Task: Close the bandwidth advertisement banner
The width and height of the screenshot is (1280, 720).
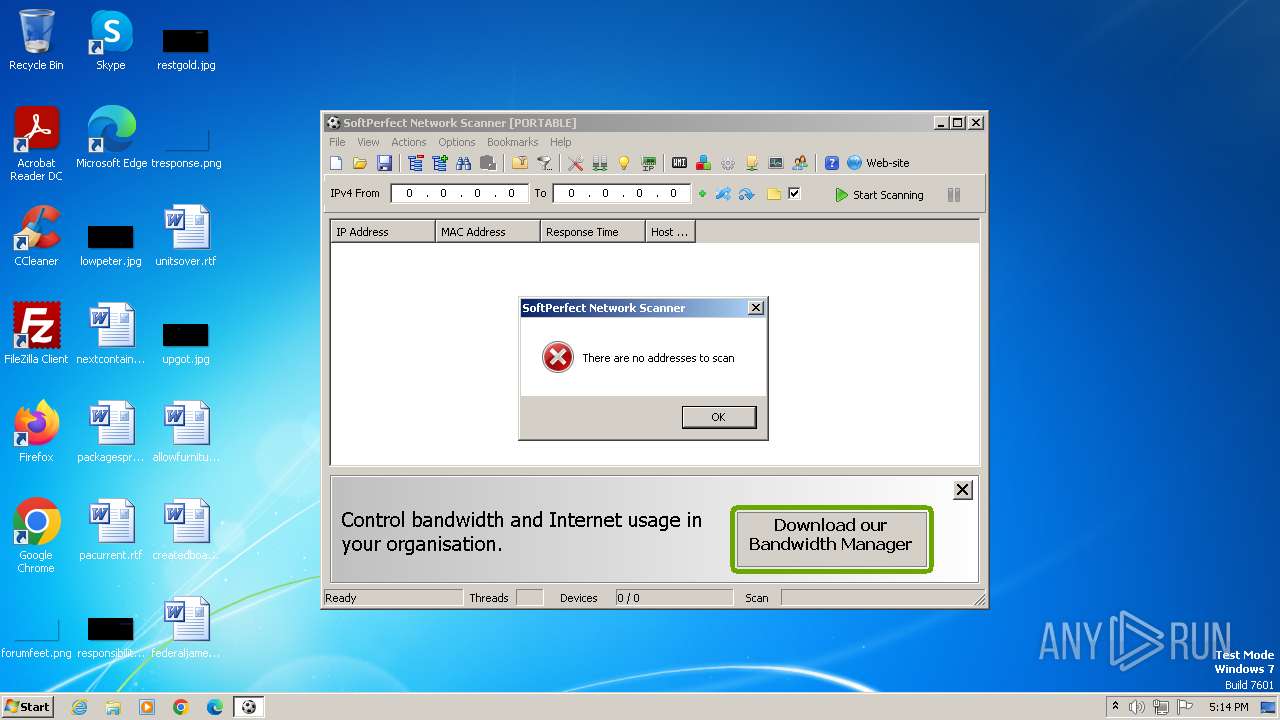Action: (x=962, y=489)
